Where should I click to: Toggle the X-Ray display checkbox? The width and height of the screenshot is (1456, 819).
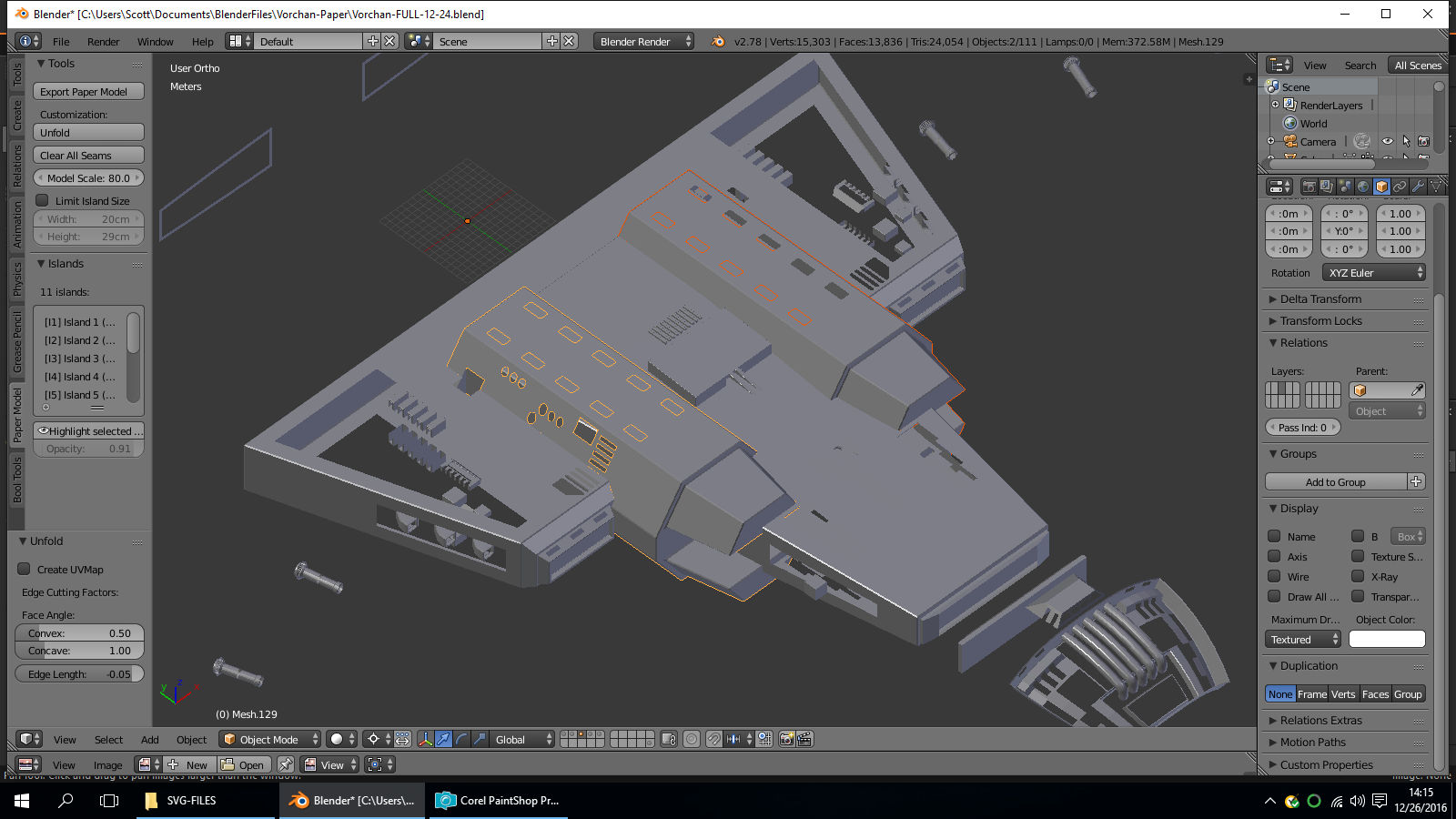click(x=1358, y=576)
